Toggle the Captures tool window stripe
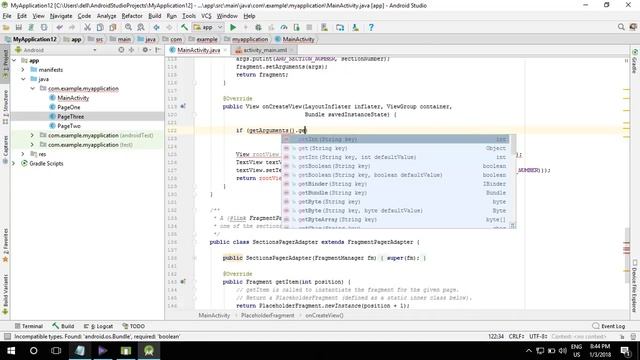 [5, 150]
